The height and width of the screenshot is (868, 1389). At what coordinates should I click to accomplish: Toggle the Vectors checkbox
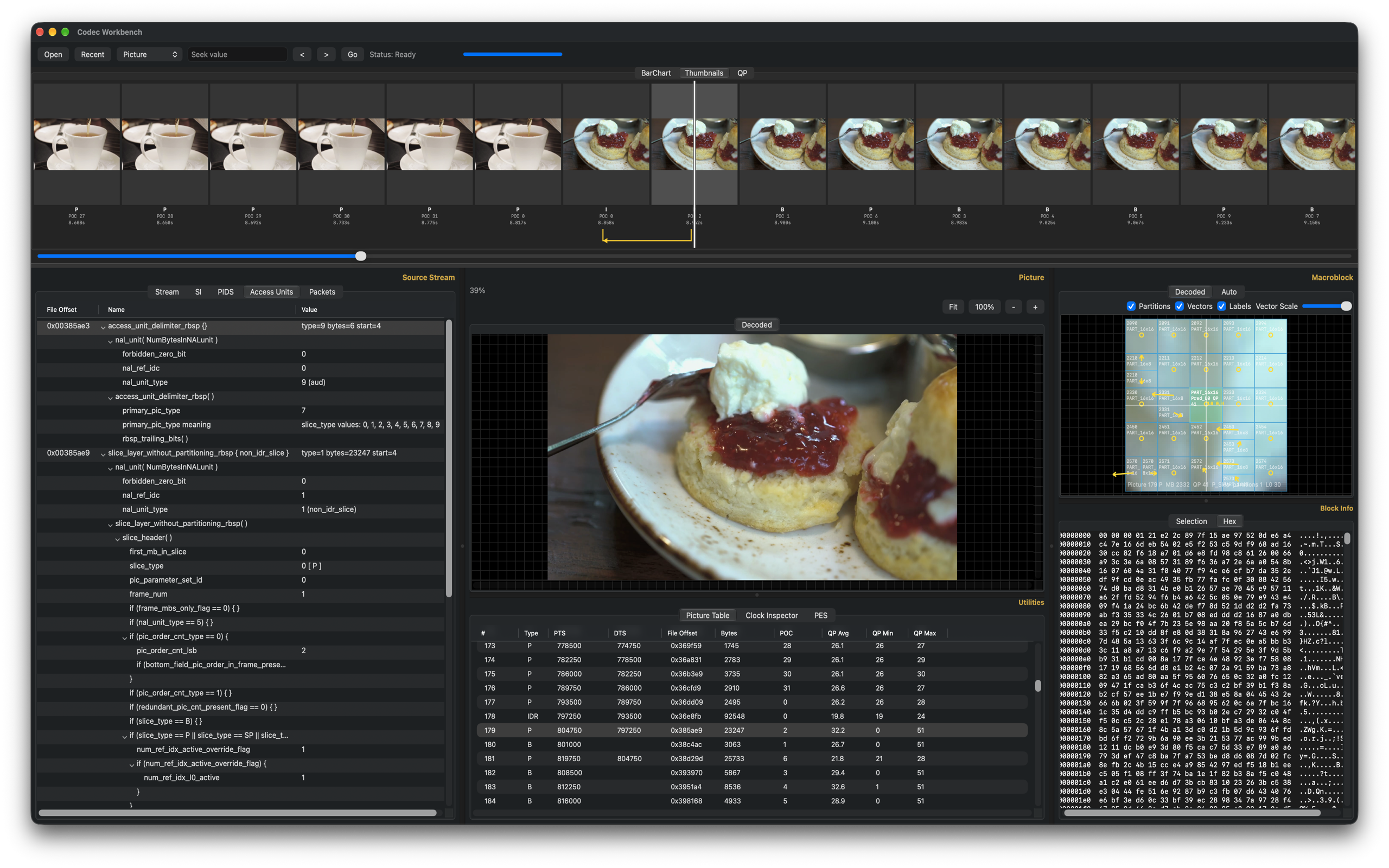[1180, 307]
